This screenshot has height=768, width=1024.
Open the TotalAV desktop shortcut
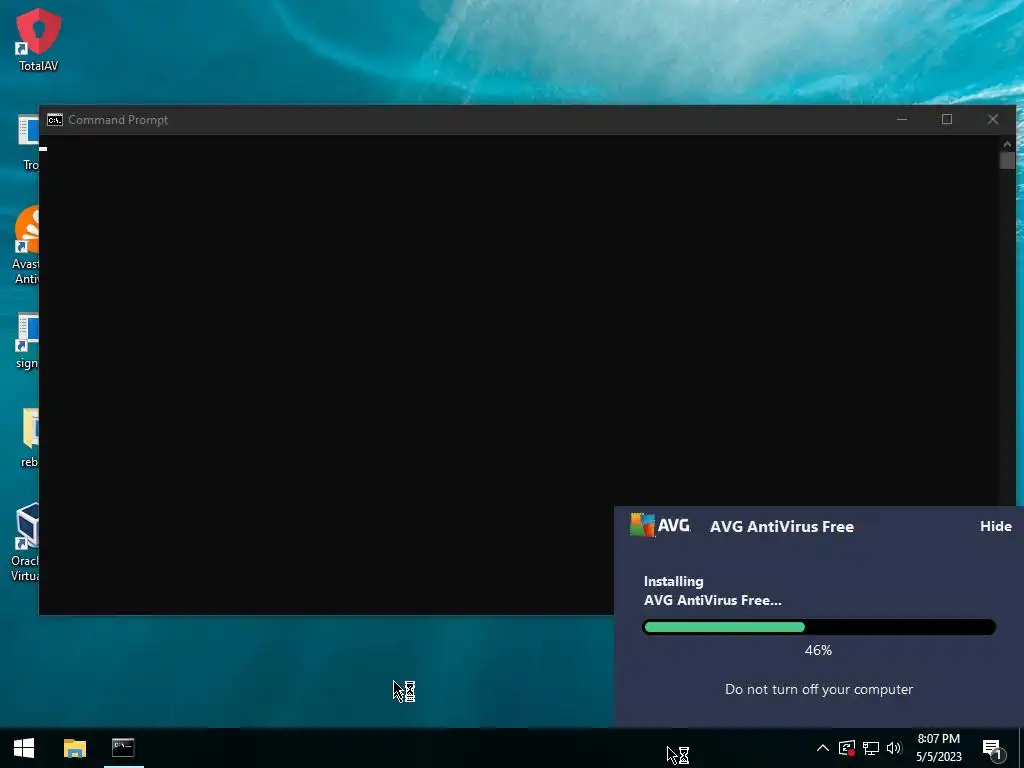[39, 40]
